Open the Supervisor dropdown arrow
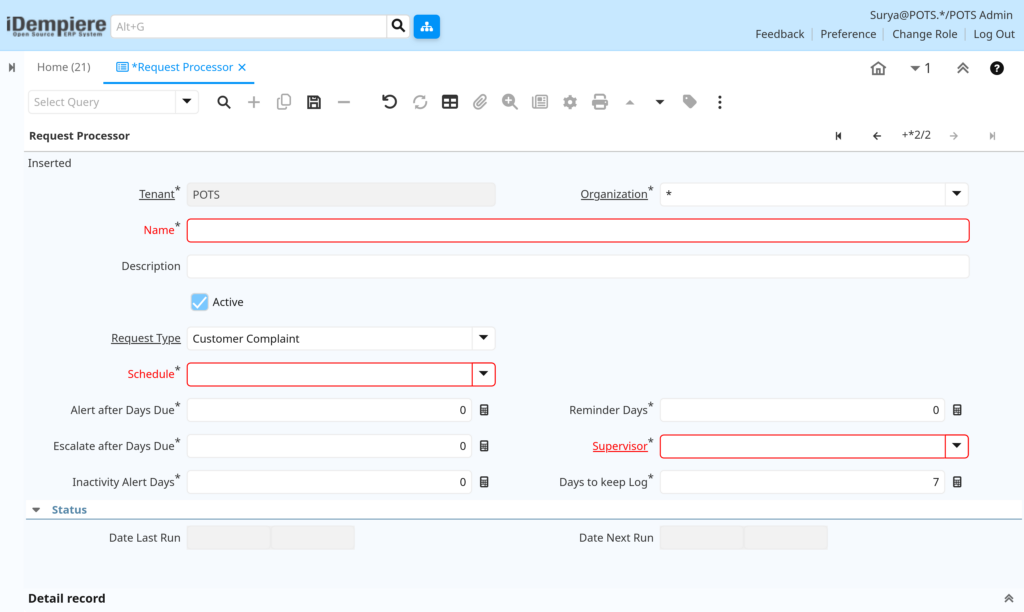 (956, 446)
